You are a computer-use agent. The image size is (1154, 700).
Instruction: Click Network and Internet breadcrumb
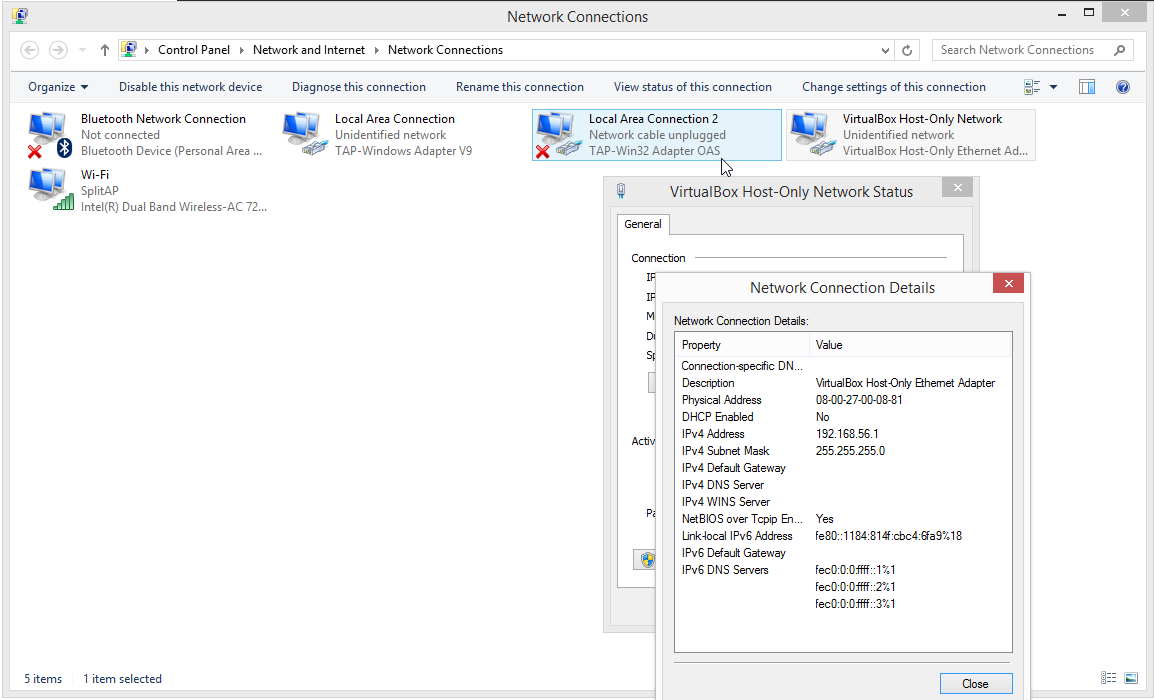[308, 50]
